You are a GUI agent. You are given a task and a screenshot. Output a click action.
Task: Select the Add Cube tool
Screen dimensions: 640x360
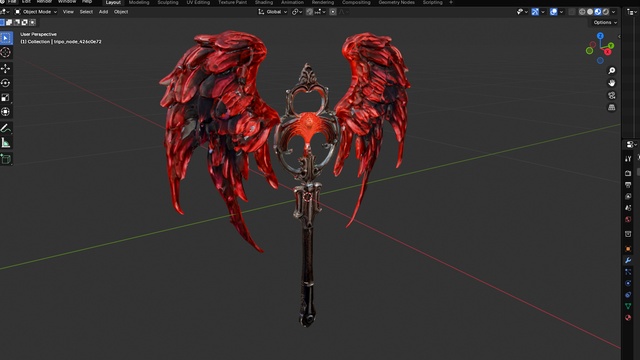tap(6, 159)
